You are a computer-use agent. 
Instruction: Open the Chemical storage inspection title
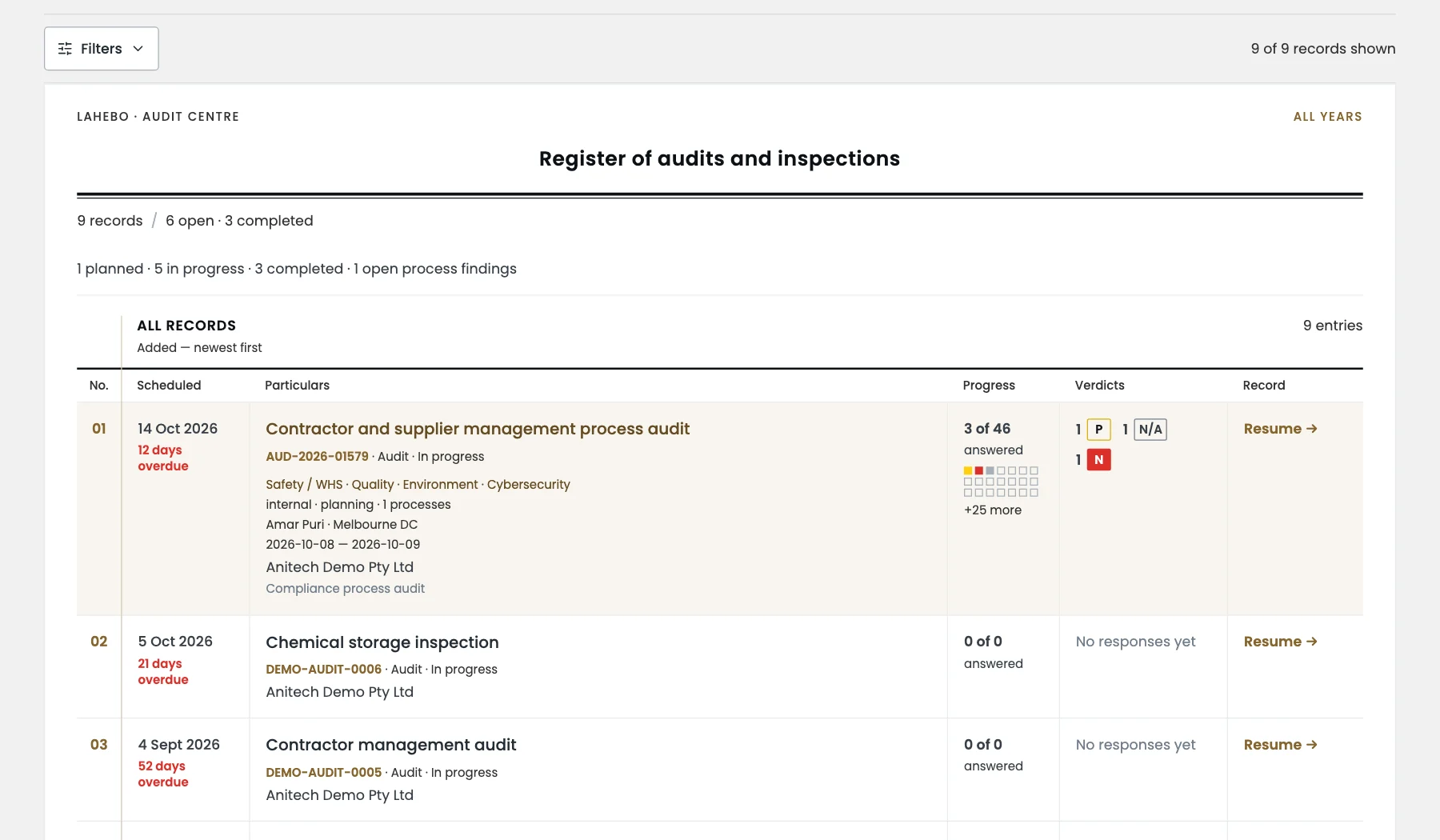click(x=382, y=642)
